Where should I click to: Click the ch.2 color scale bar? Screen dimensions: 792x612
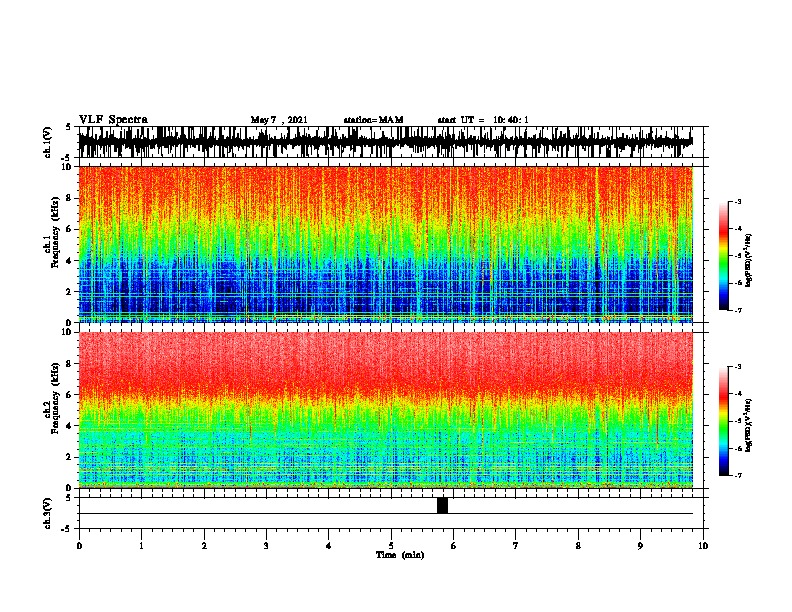(x=724, y=421)
